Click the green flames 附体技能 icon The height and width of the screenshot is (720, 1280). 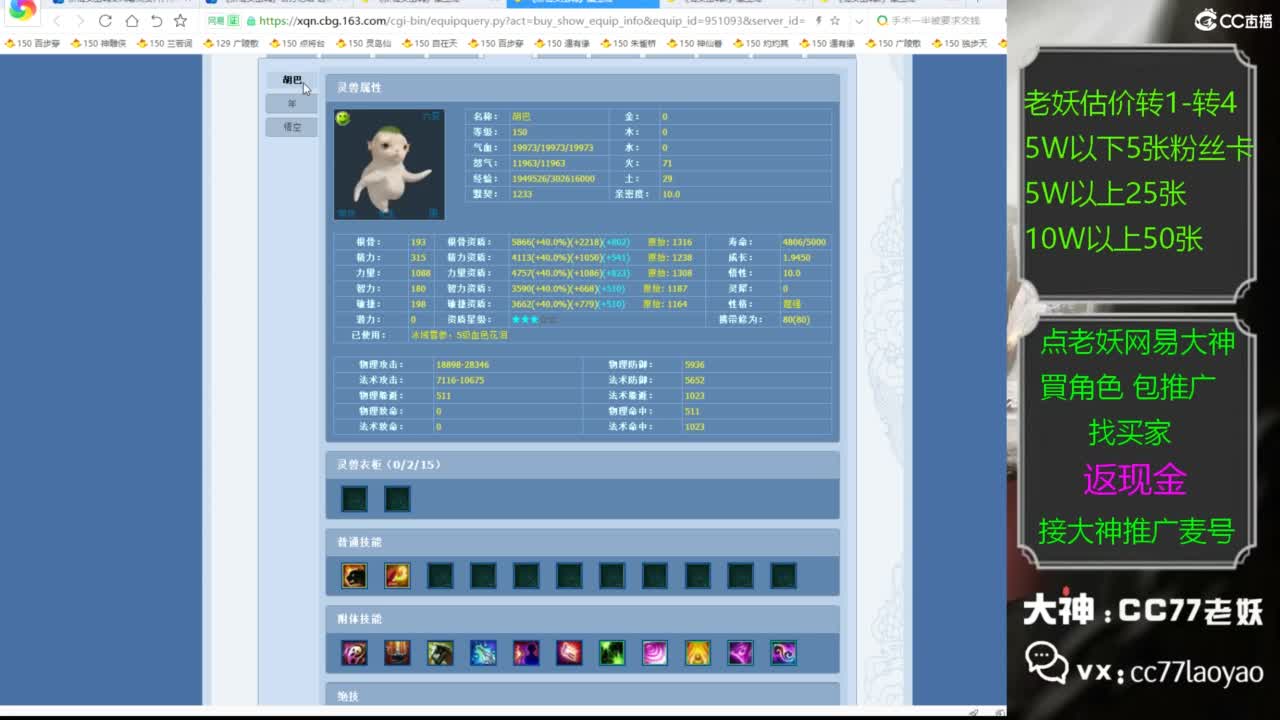pos(612,652)
